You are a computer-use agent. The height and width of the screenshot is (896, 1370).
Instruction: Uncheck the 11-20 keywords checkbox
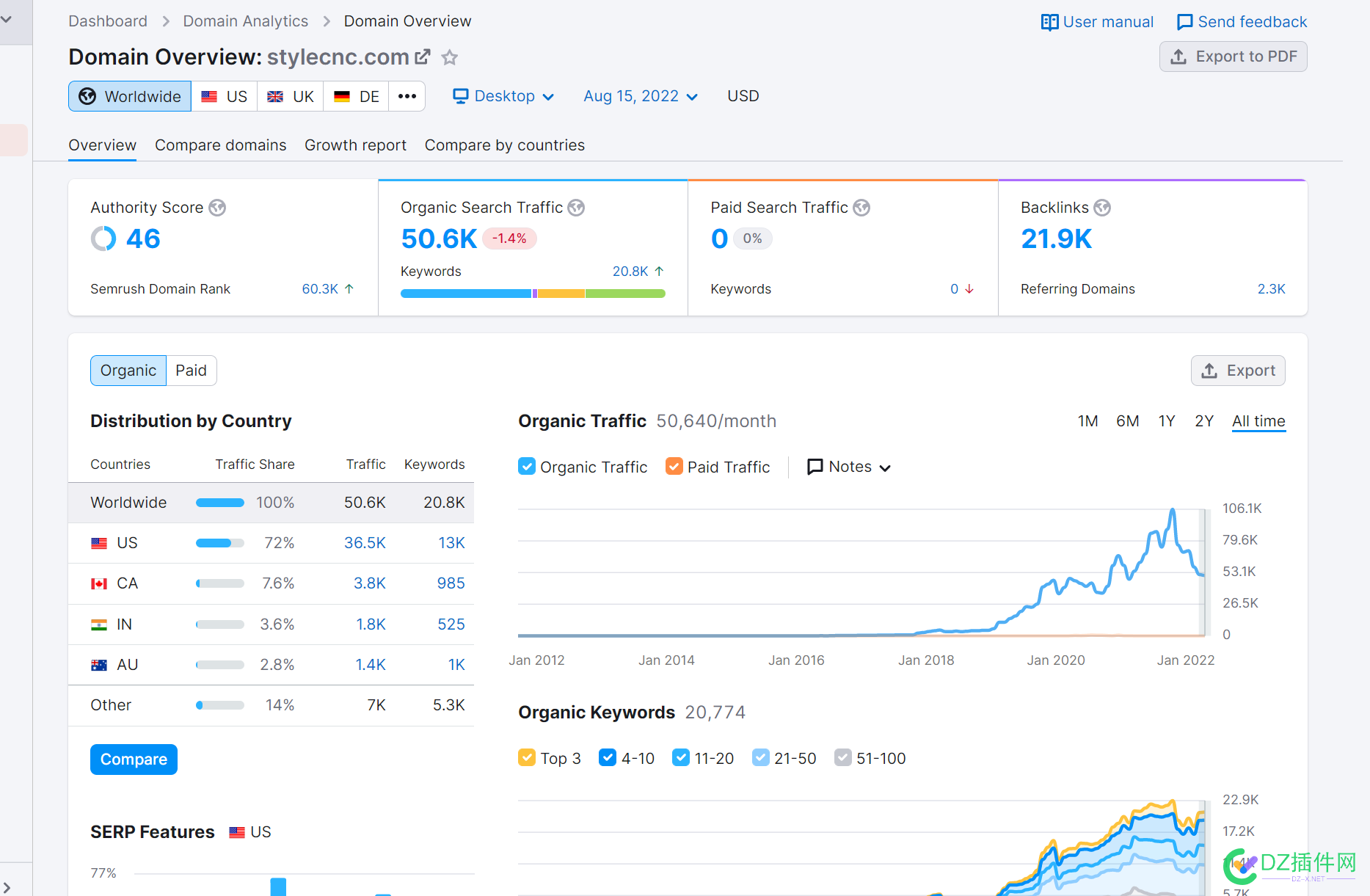pyautogui.click(x=681, y=757)
